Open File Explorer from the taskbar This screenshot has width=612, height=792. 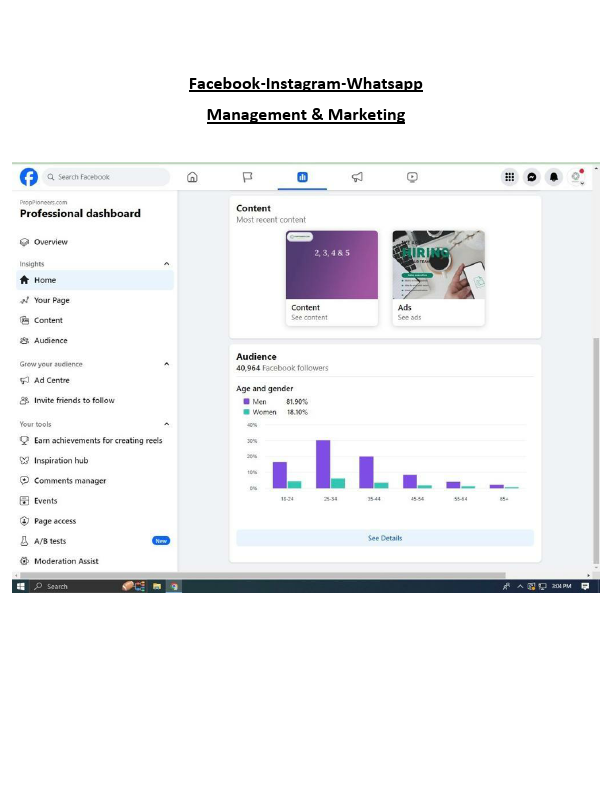pyautogui.click(x=157, y=586)
